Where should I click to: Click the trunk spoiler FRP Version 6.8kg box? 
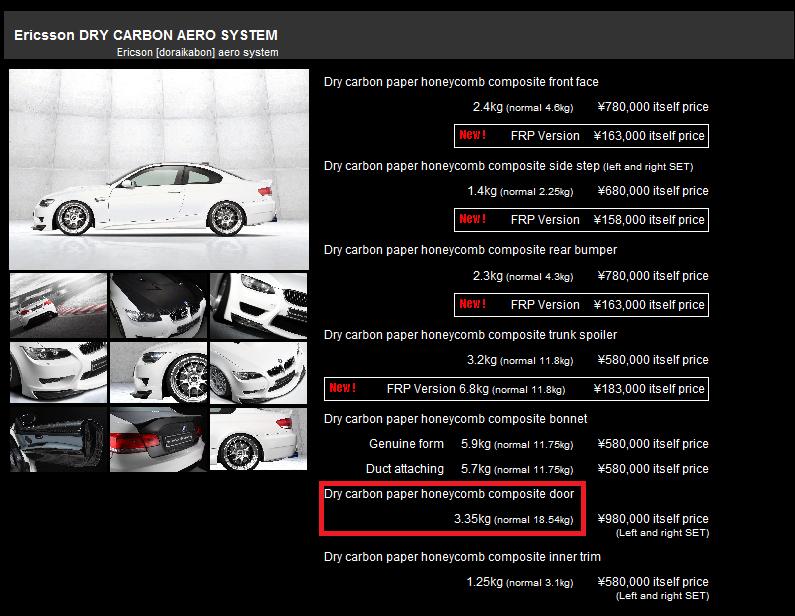[x=516, y=389]
